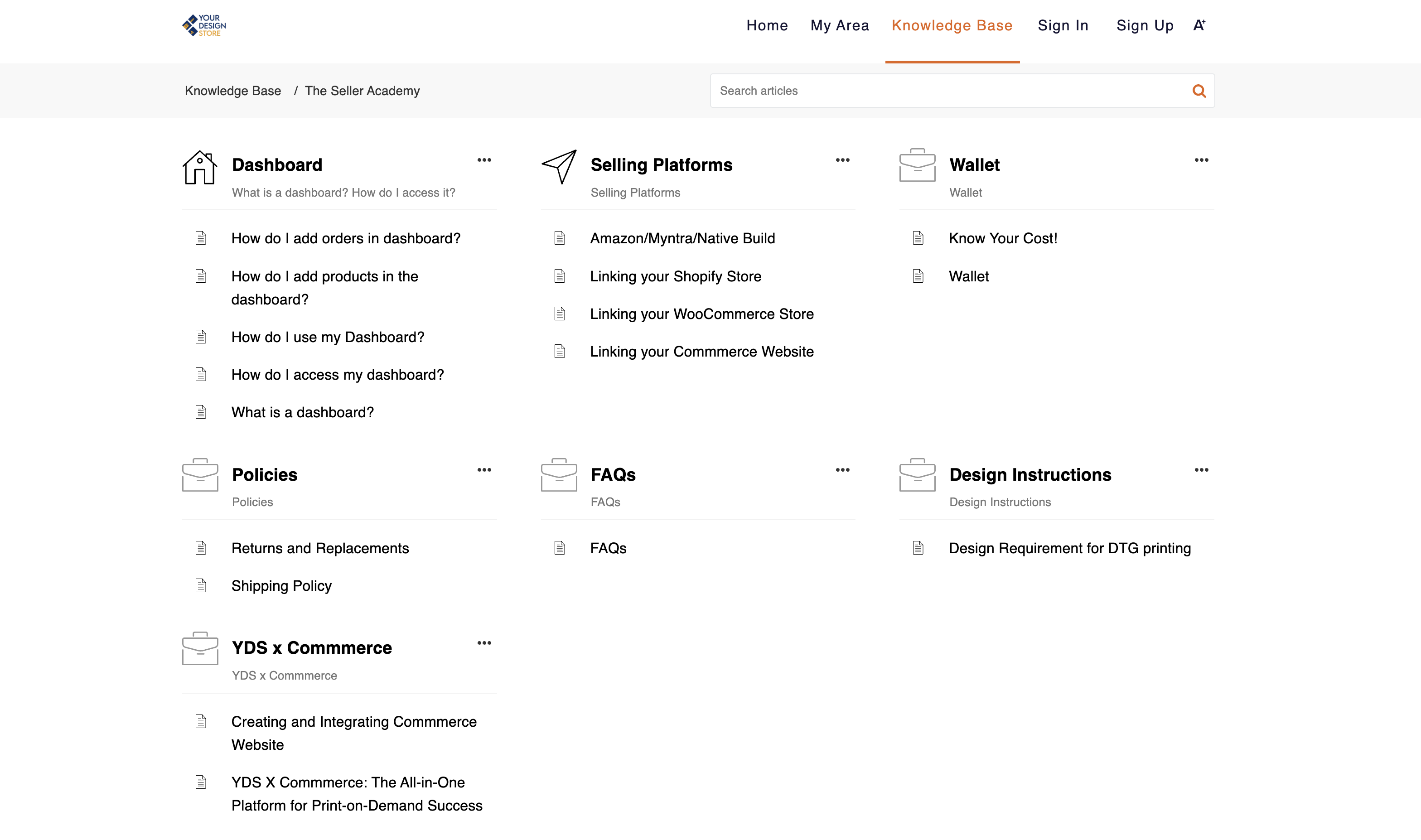This screenshot has height=840, width=1421.
Task: Open the Linking your Shopify Store article
Action: point(676,276)
